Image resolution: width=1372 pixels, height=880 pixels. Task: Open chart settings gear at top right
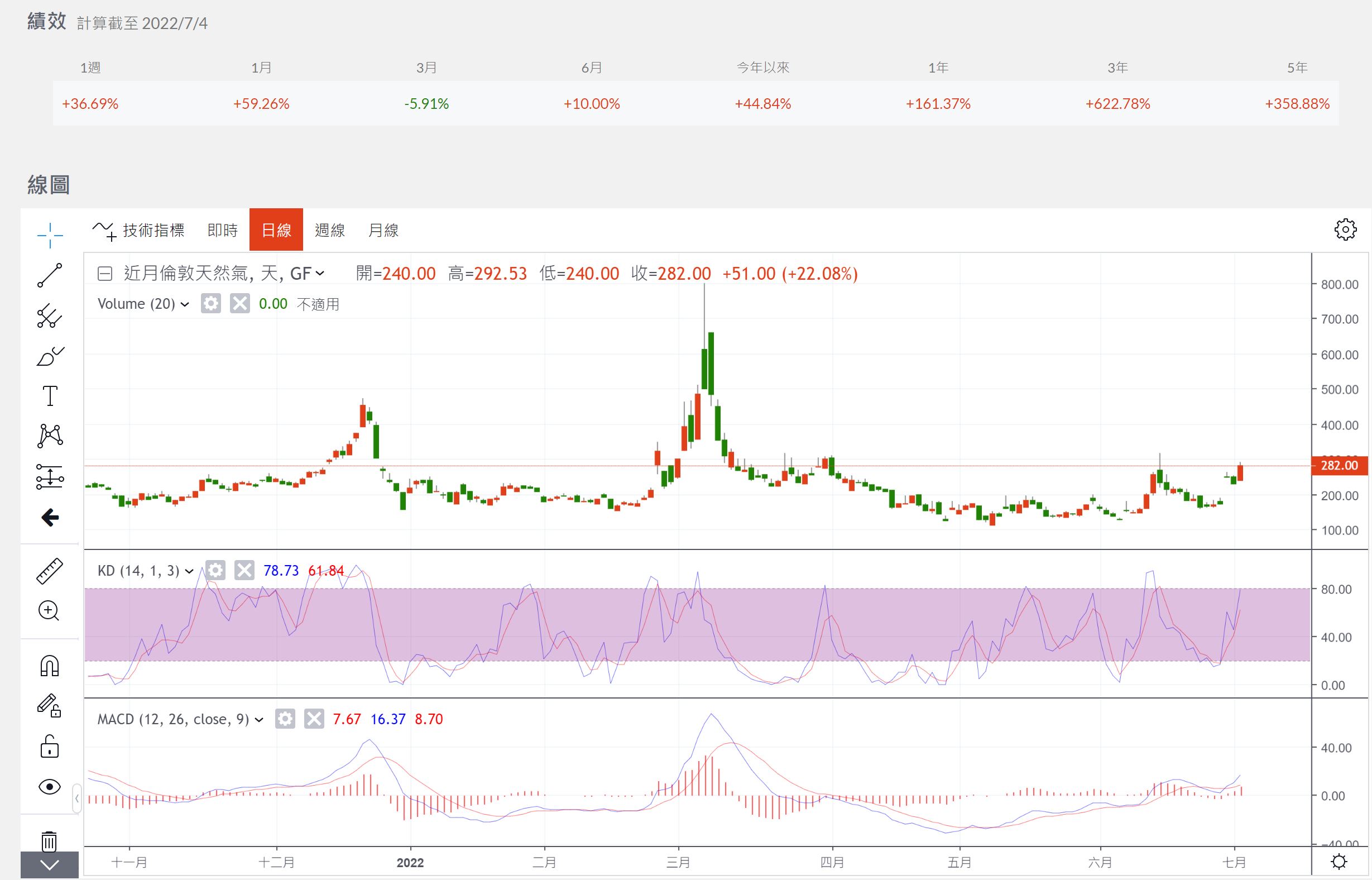coord(1345,229)
